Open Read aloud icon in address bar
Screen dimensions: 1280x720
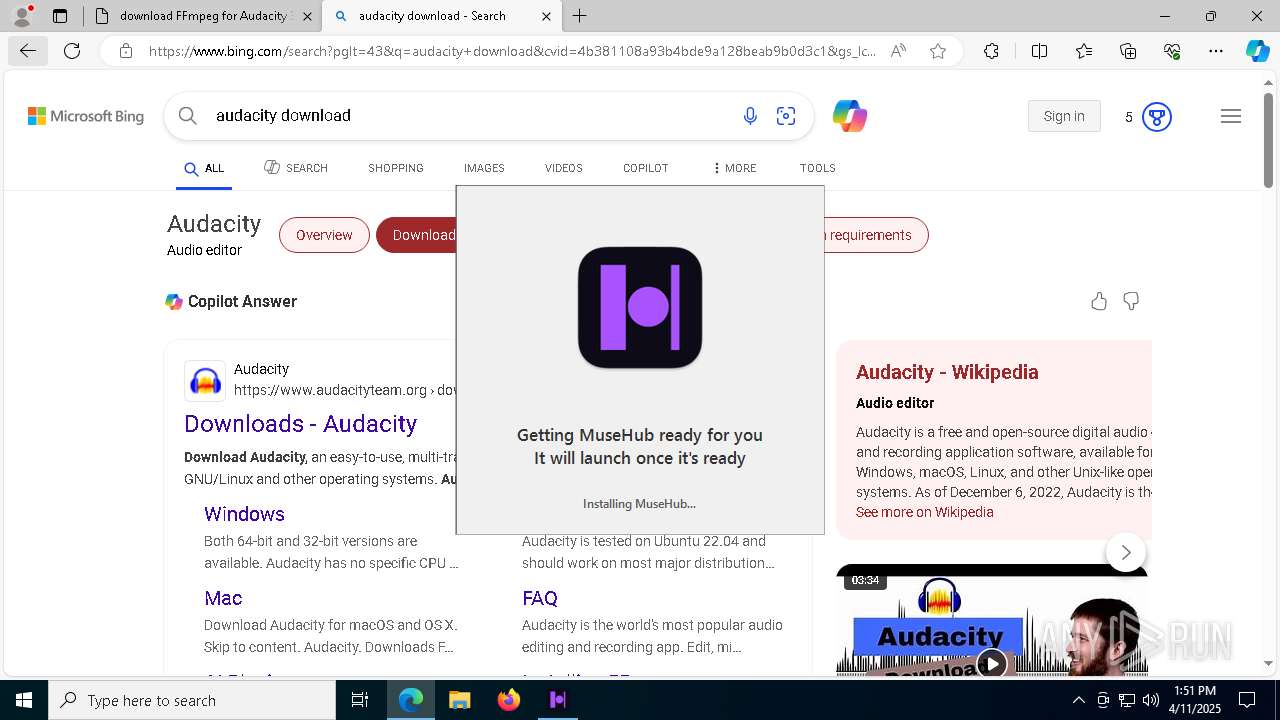coord(898,51)
